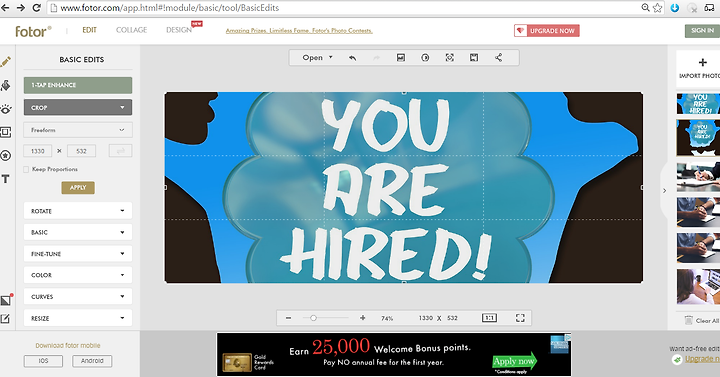Select the last thumbnail of woman at laptop
Image resolution: width=720 pixels, height=377 pixels.
tap(698, 287)
